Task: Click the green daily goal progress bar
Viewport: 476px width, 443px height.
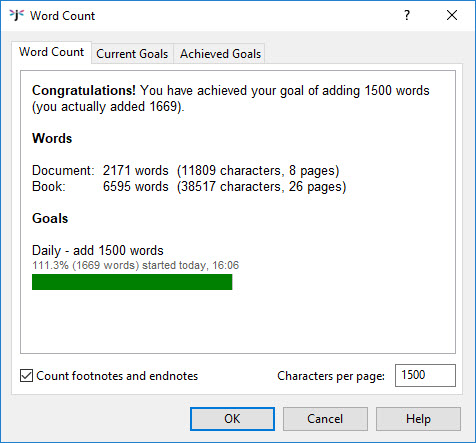Action: tap(132, 282)
